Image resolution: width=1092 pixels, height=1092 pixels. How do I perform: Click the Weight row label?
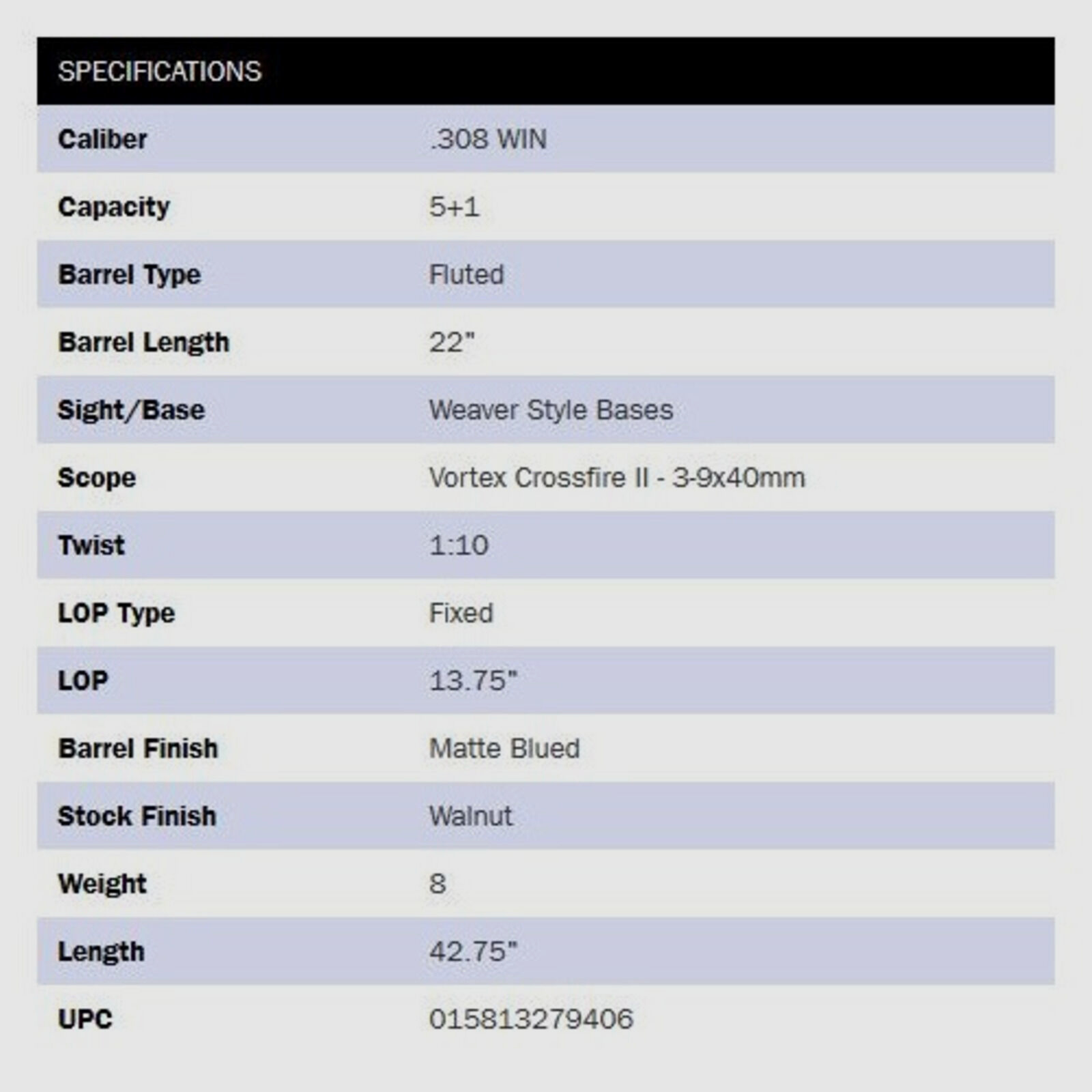tap(102, 884)
